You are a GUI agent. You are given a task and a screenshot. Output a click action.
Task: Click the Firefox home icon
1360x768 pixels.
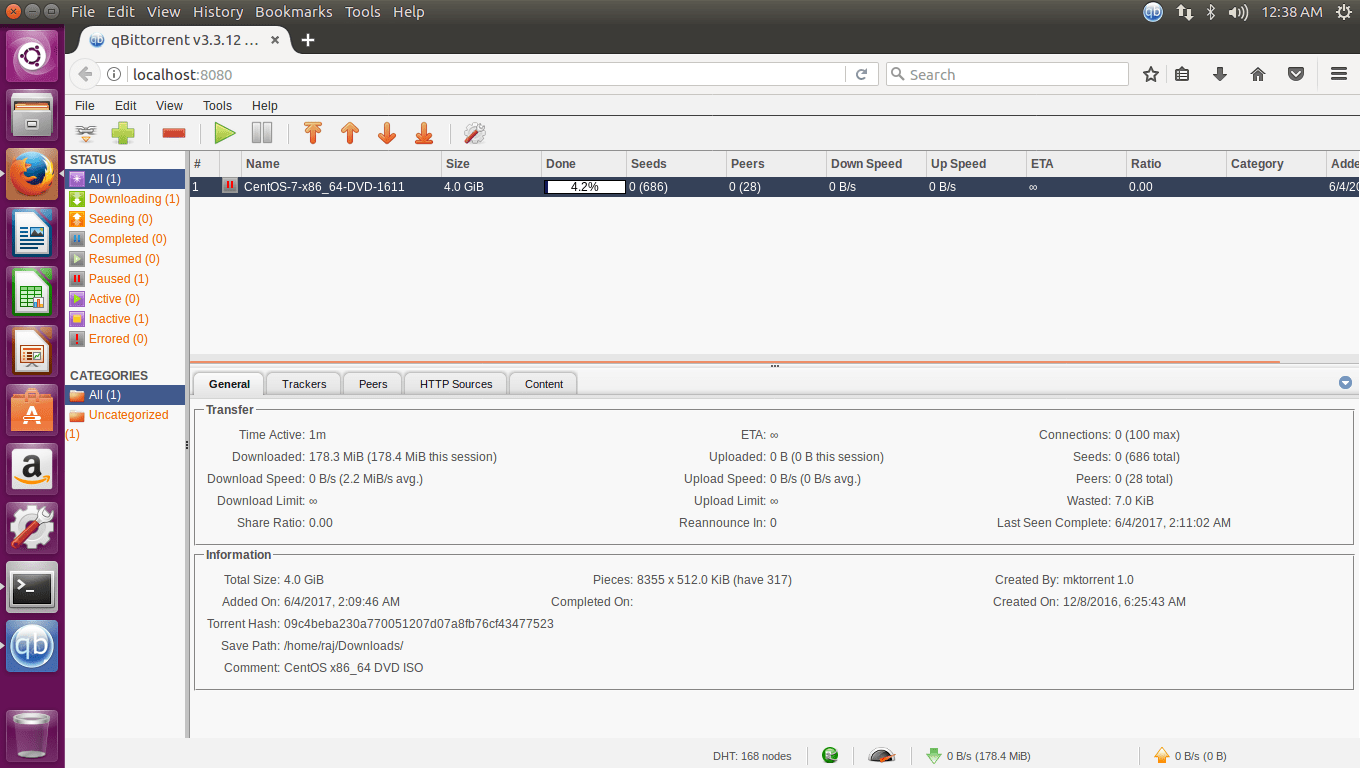click(1258, 74)
